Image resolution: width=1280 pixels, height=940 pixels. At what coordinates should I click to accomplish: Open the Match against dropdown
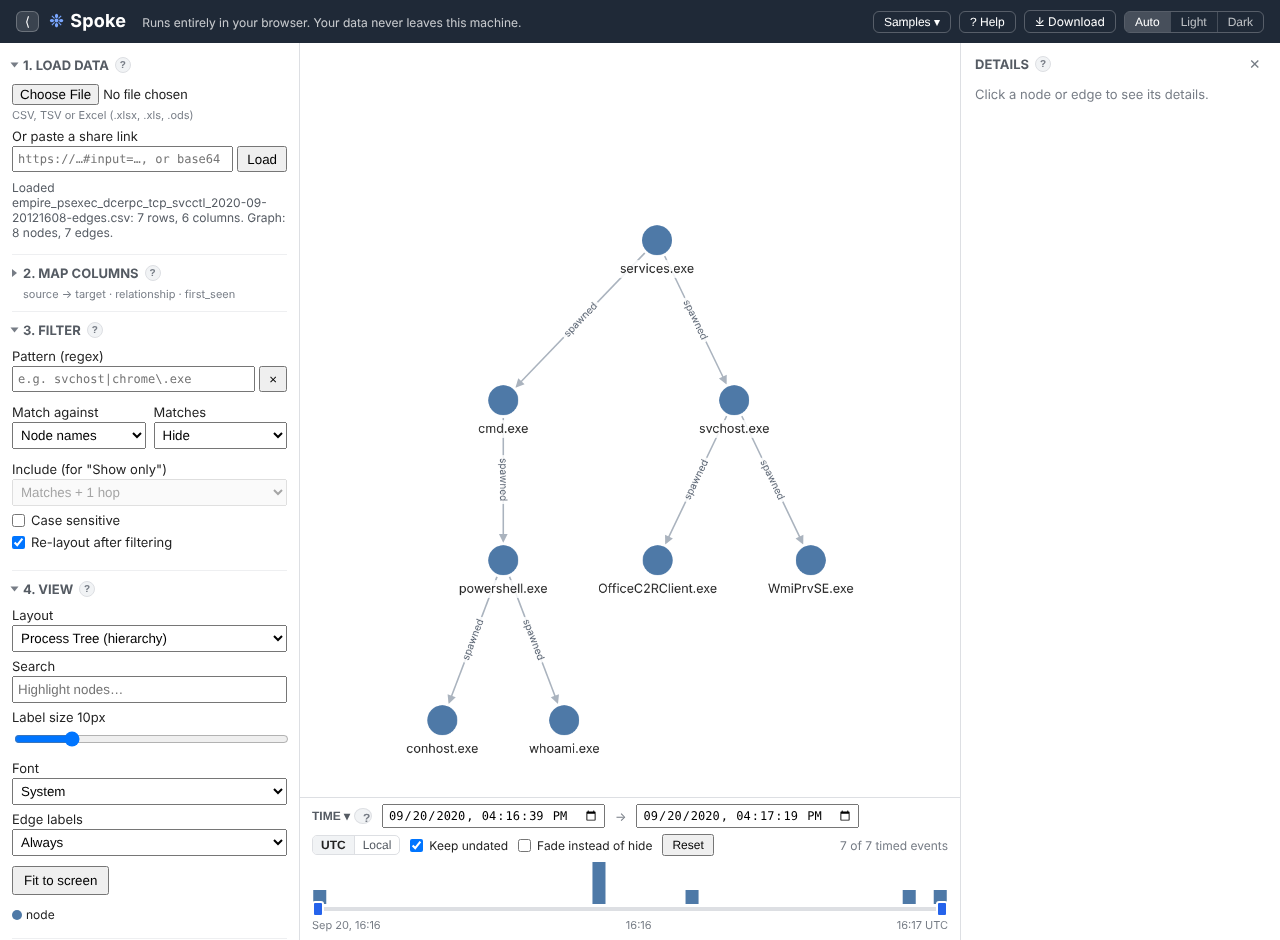(79, 436)
